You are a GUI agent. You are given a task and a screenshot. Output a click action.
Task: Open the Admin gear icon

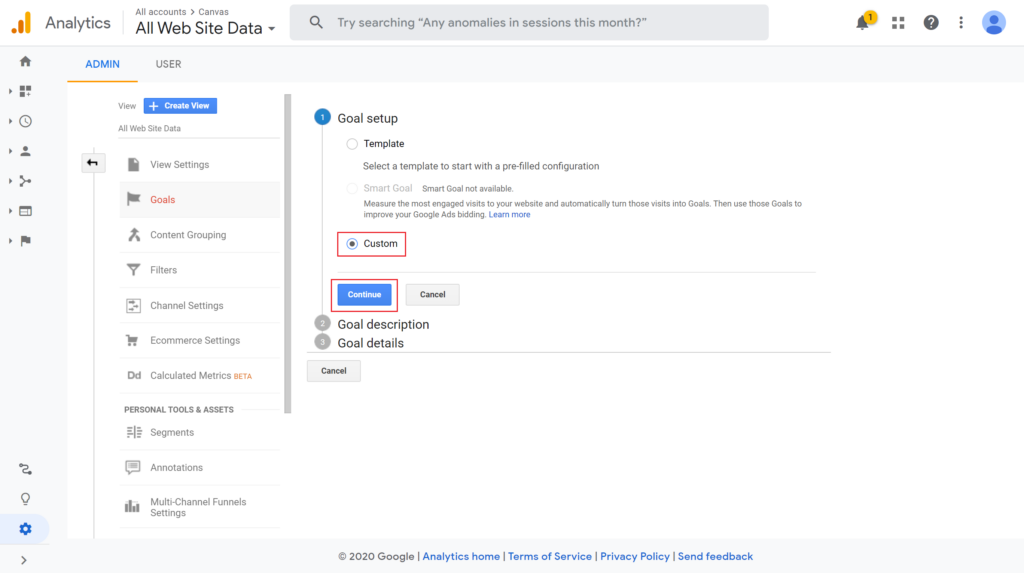click(x=25, y=529)
